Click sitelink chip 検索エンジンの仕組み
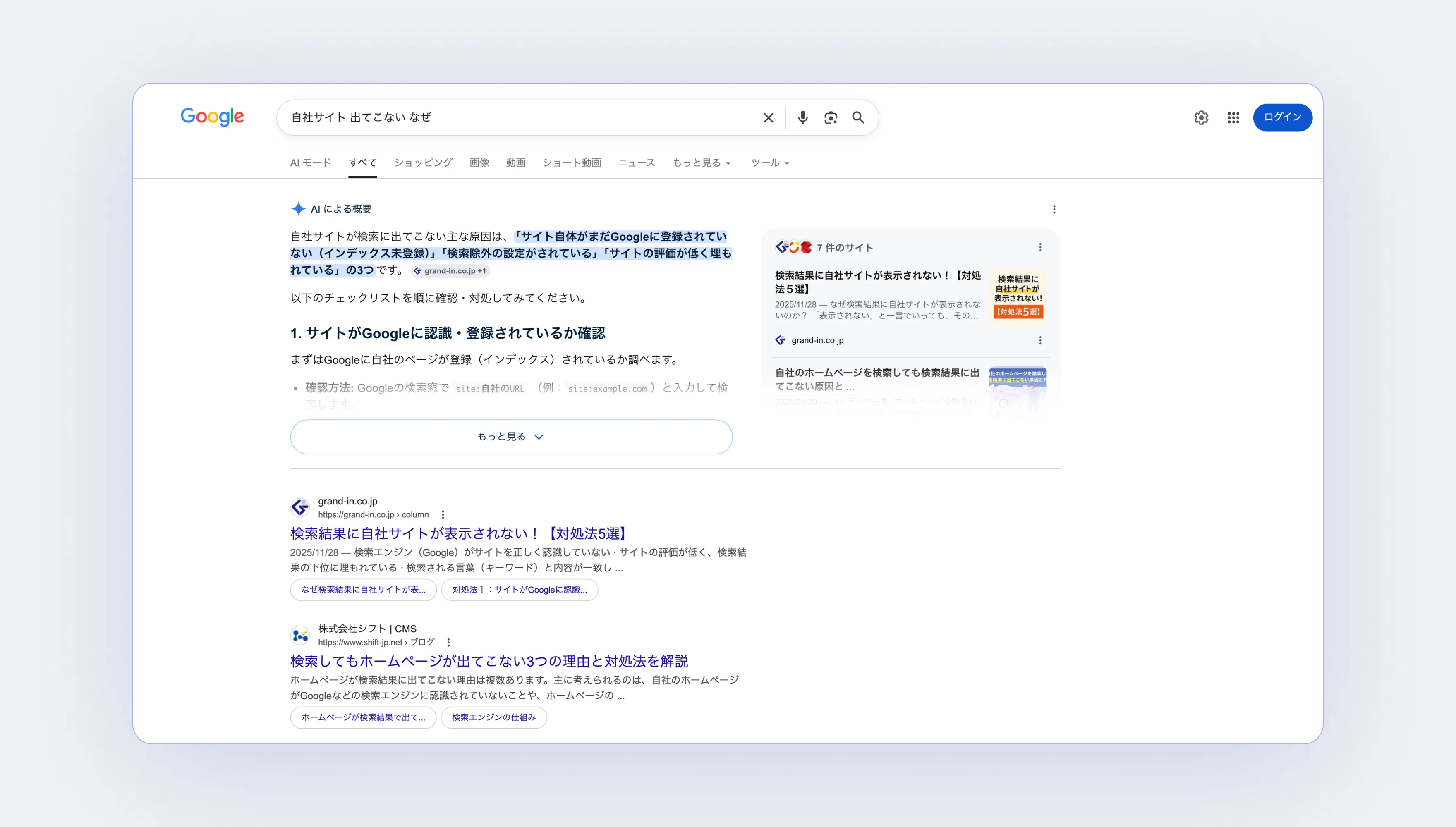This screenshot has width=1456, height=827. click(x=493, y=718)
